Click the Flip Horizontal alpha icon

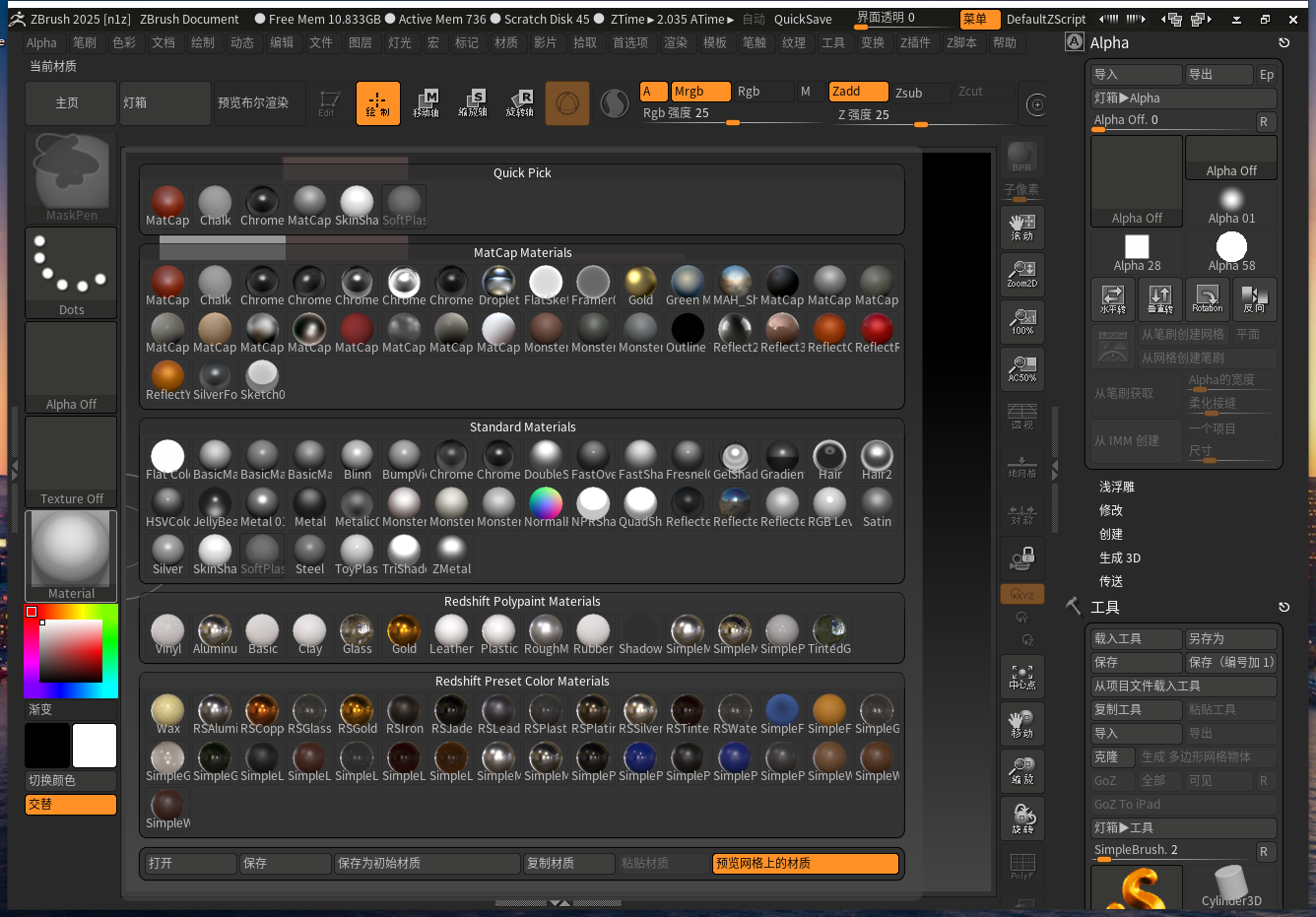(x=1113, y=299)
